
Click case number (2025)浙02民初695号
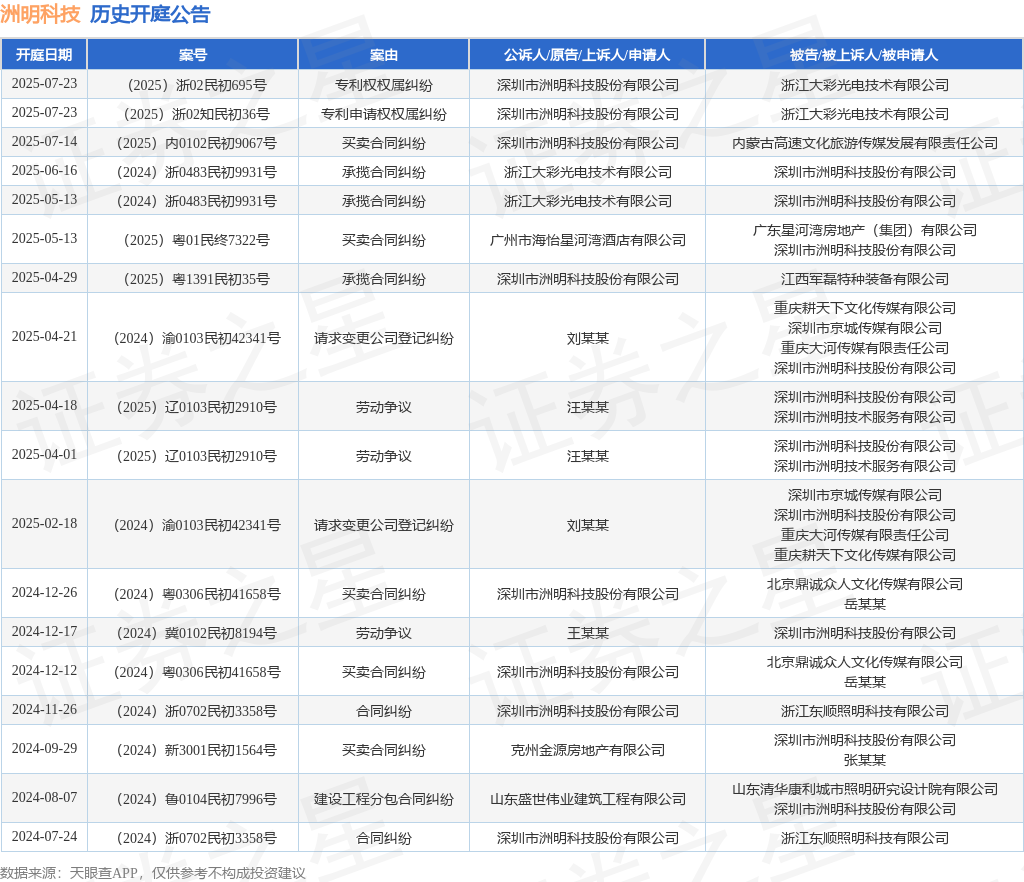pyautogui.click(x=197, y=85)
